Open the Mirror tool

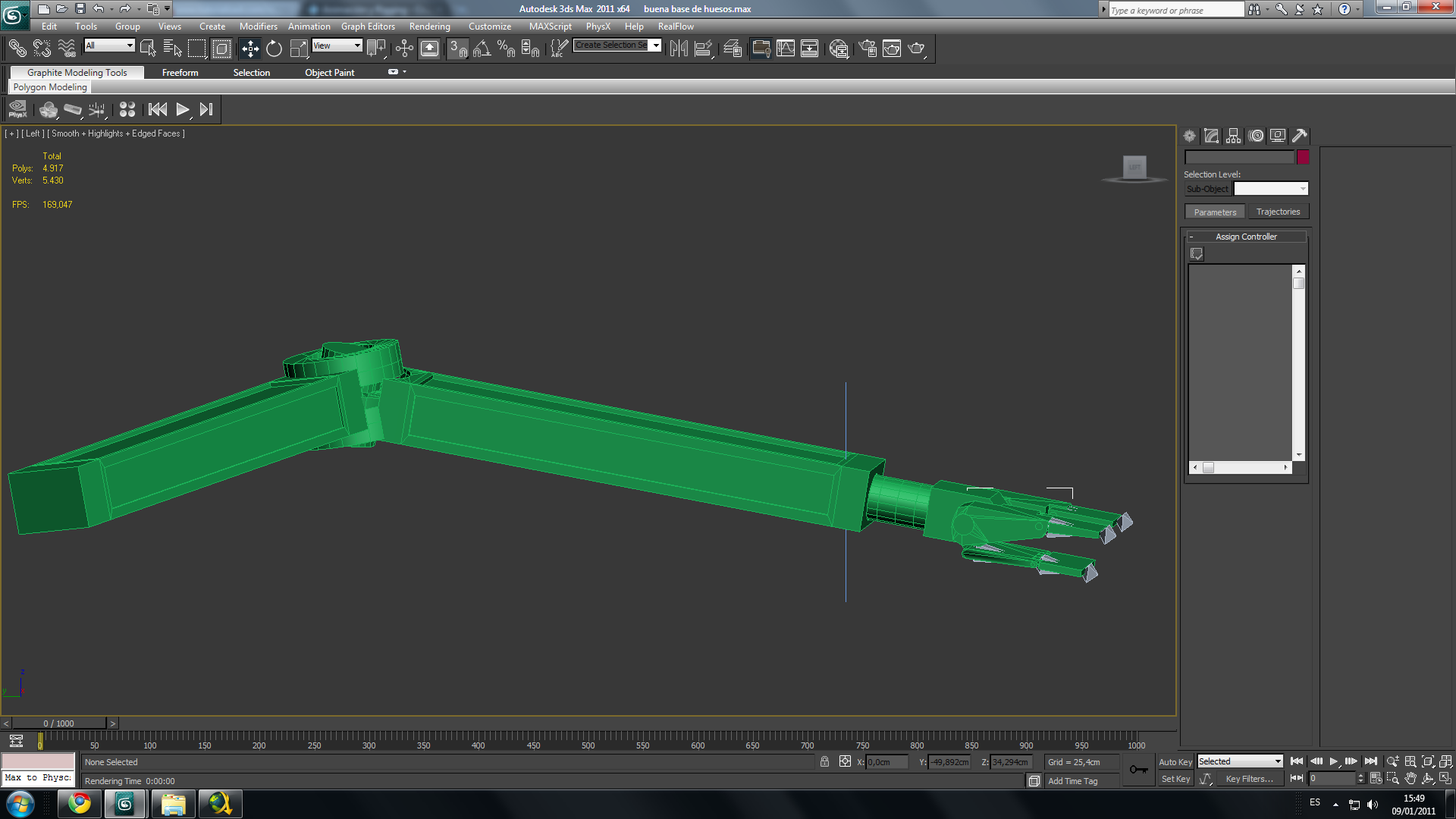click(679, 49)
